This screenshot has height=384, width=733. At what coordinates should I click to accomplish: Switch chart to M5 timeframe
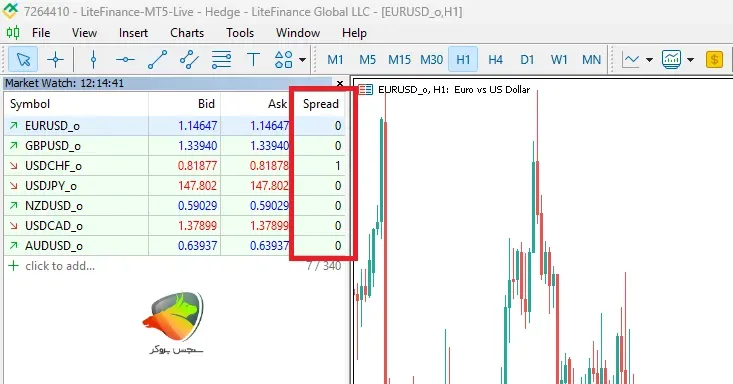367,59
